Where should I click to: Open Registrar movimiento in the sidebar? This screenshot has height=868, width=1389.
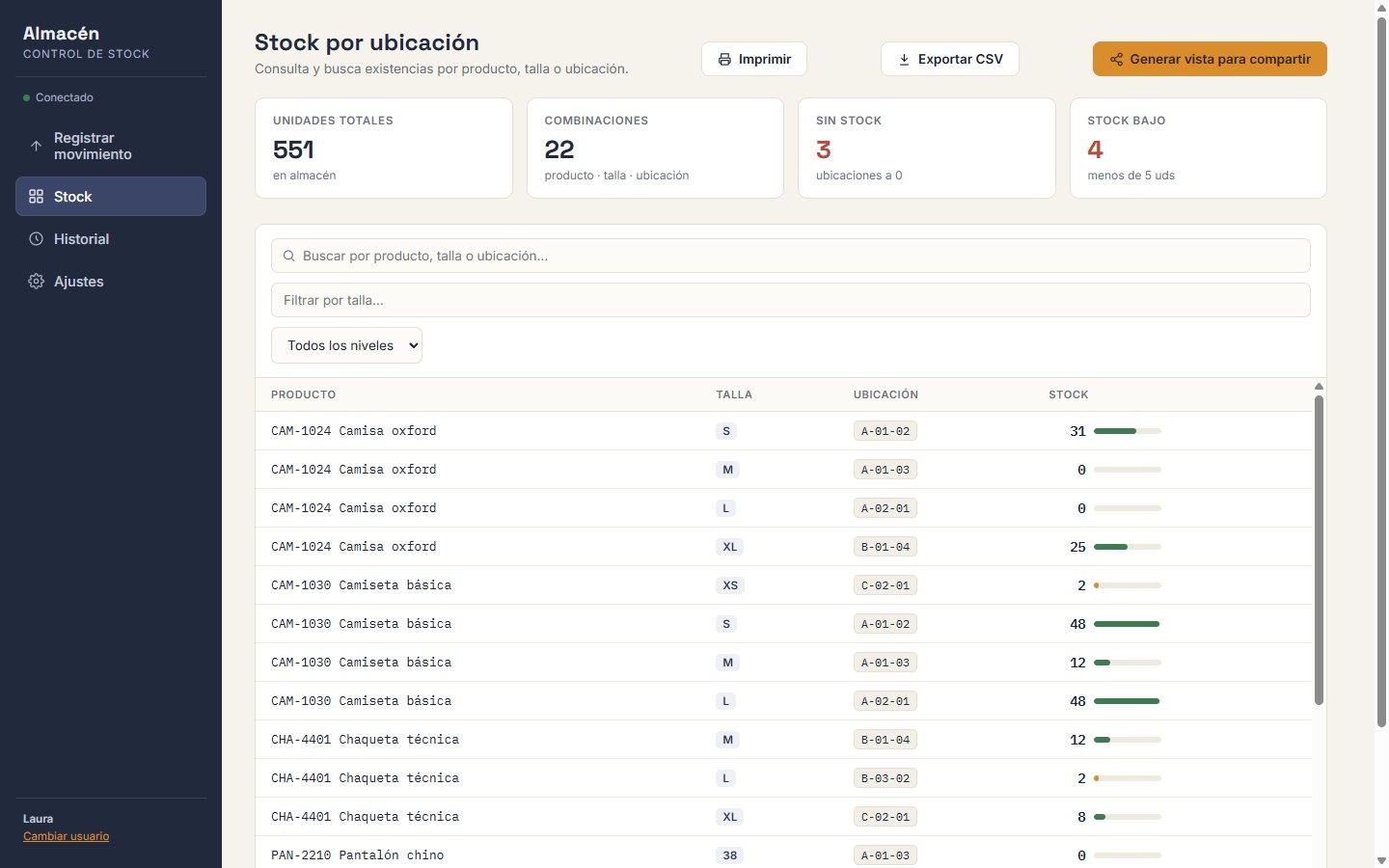tap(111, 147)
